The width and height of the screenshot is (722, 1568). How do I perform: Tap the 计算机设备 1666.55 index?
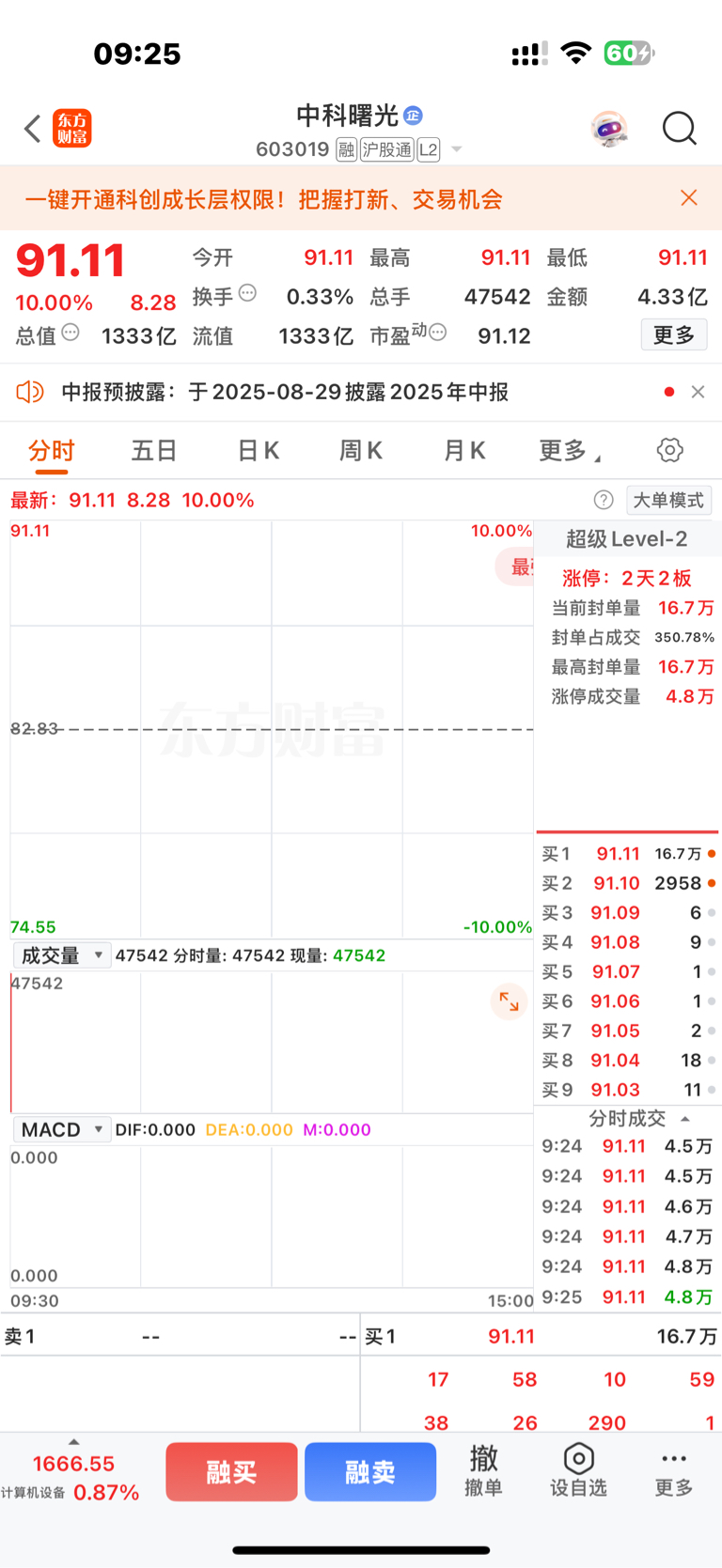coord(71,1478)
